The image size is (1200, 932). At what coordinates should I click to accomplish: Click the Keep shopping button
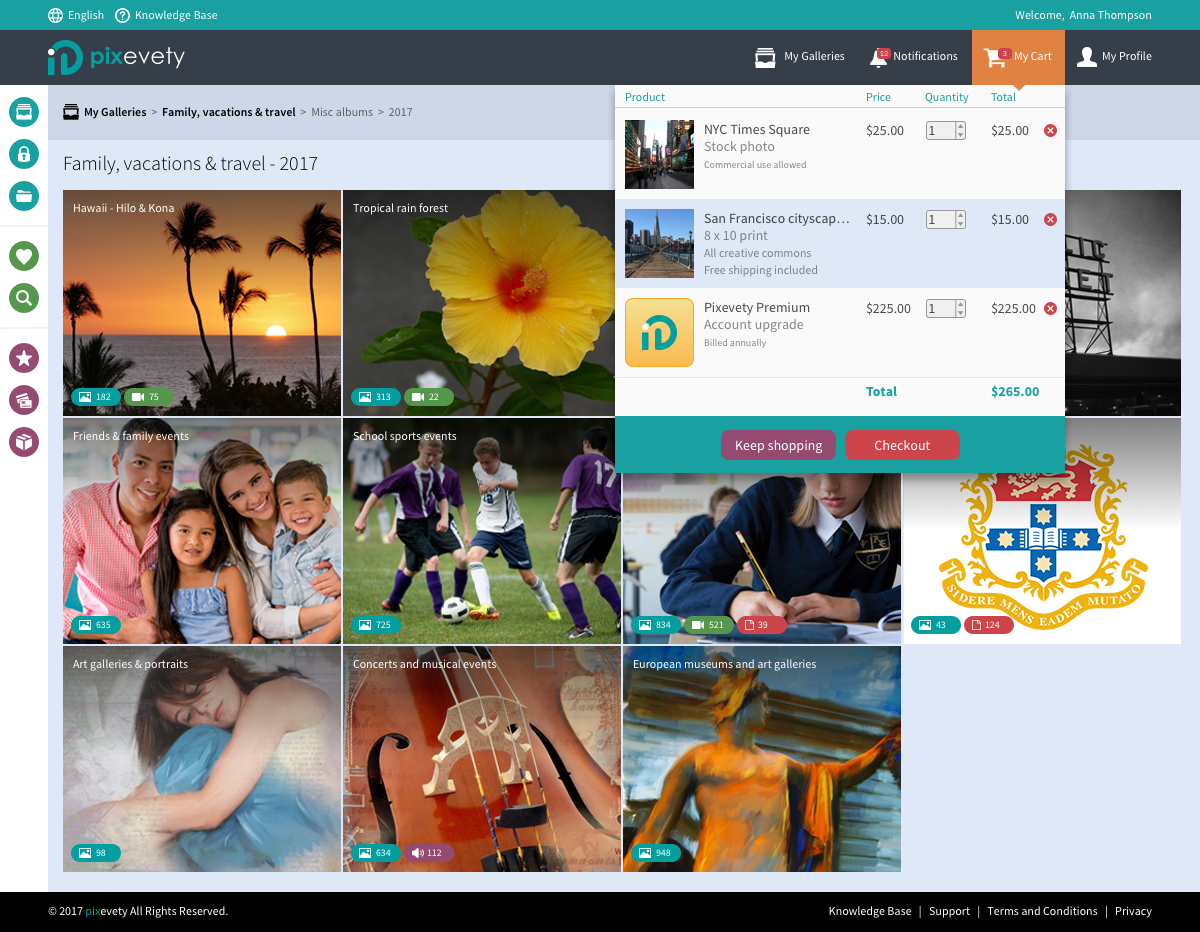pos(778,445)
